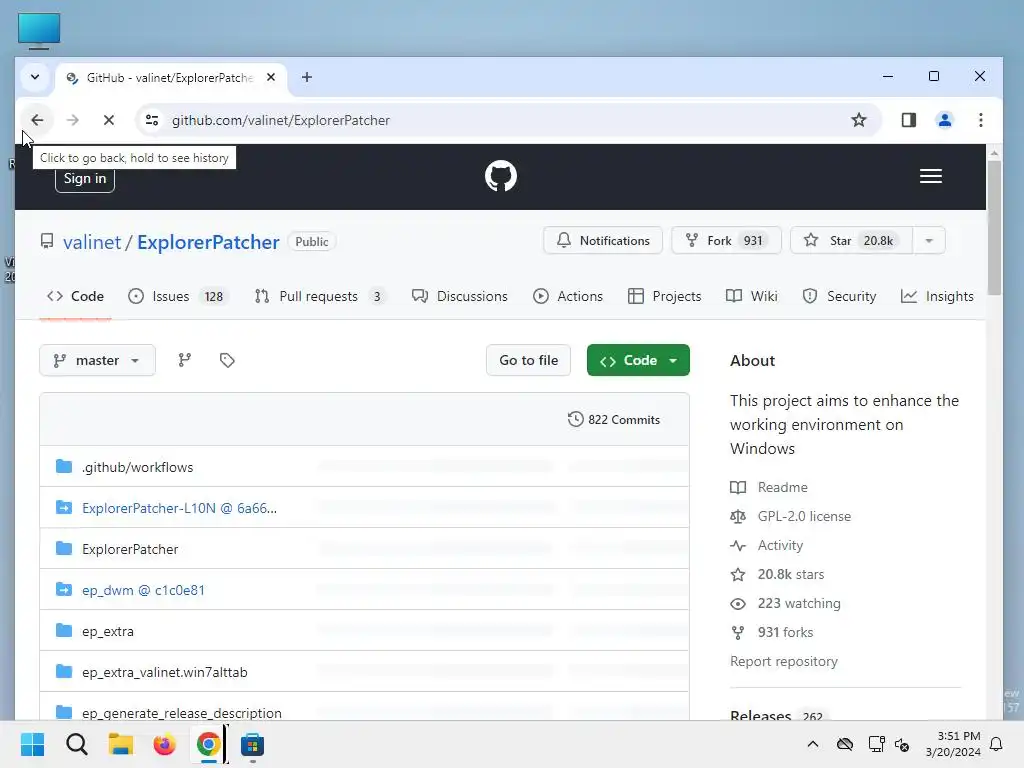View the 822 Commits history
This screenshot has height=768, width=1024.
[614, 419]
